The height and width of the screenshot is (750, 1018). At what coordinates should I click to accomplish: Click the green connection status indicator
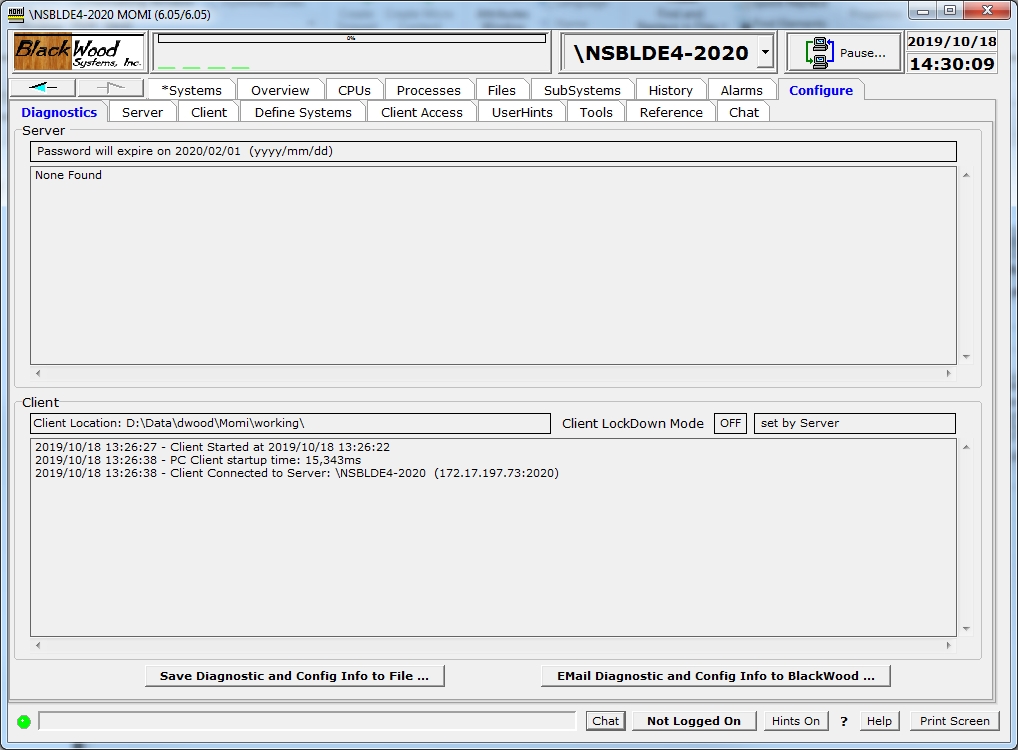click(x=24, y=721)
